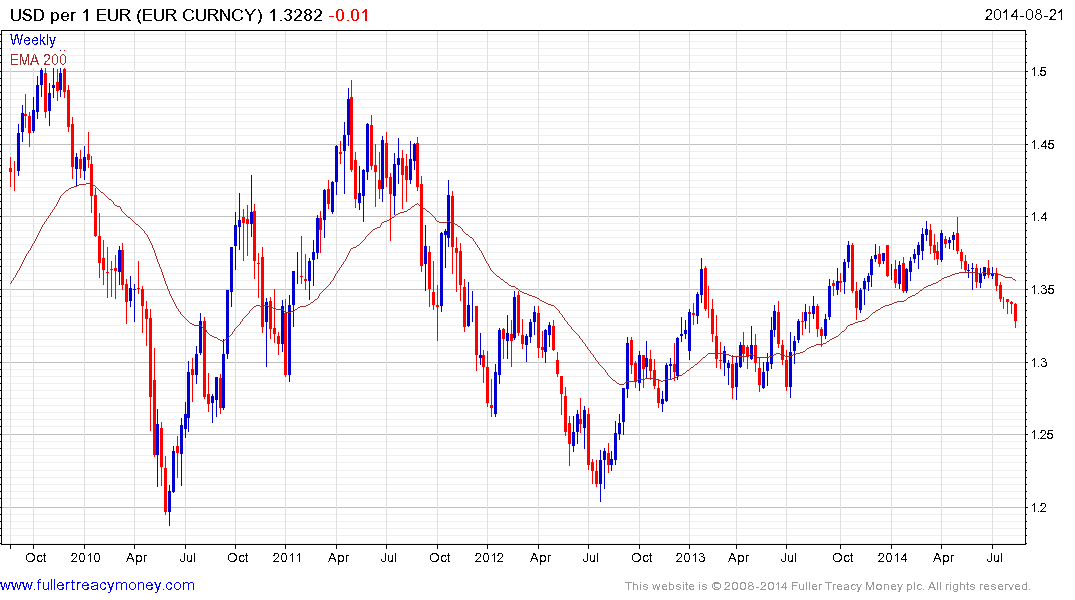Click the 'EMA 200' legend label
The height and width of the screenshot is (600, 1075).
click(x=38, y=60)
